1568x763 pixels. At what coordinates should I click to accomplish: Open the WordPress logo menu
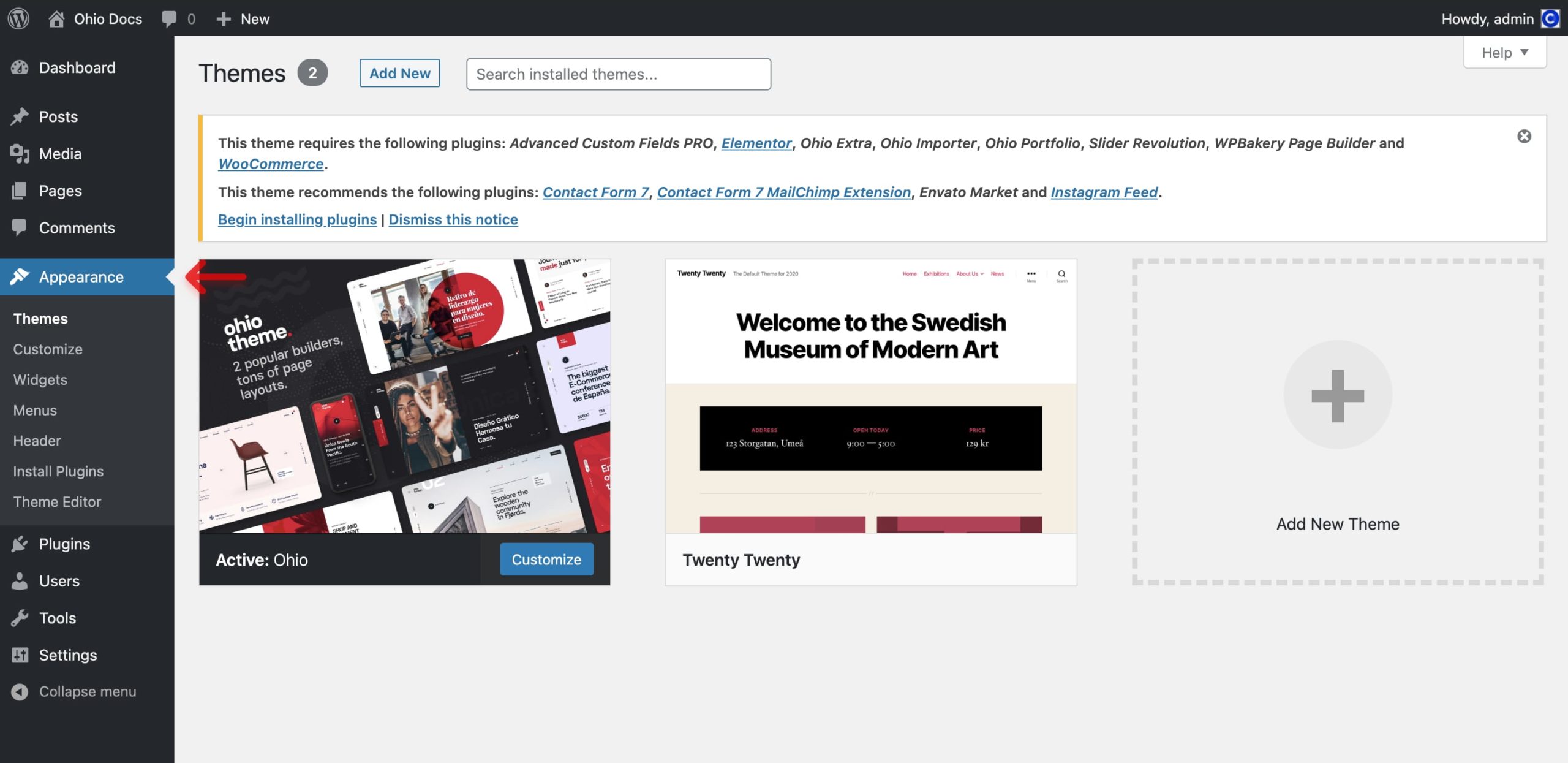click(18, 18)
